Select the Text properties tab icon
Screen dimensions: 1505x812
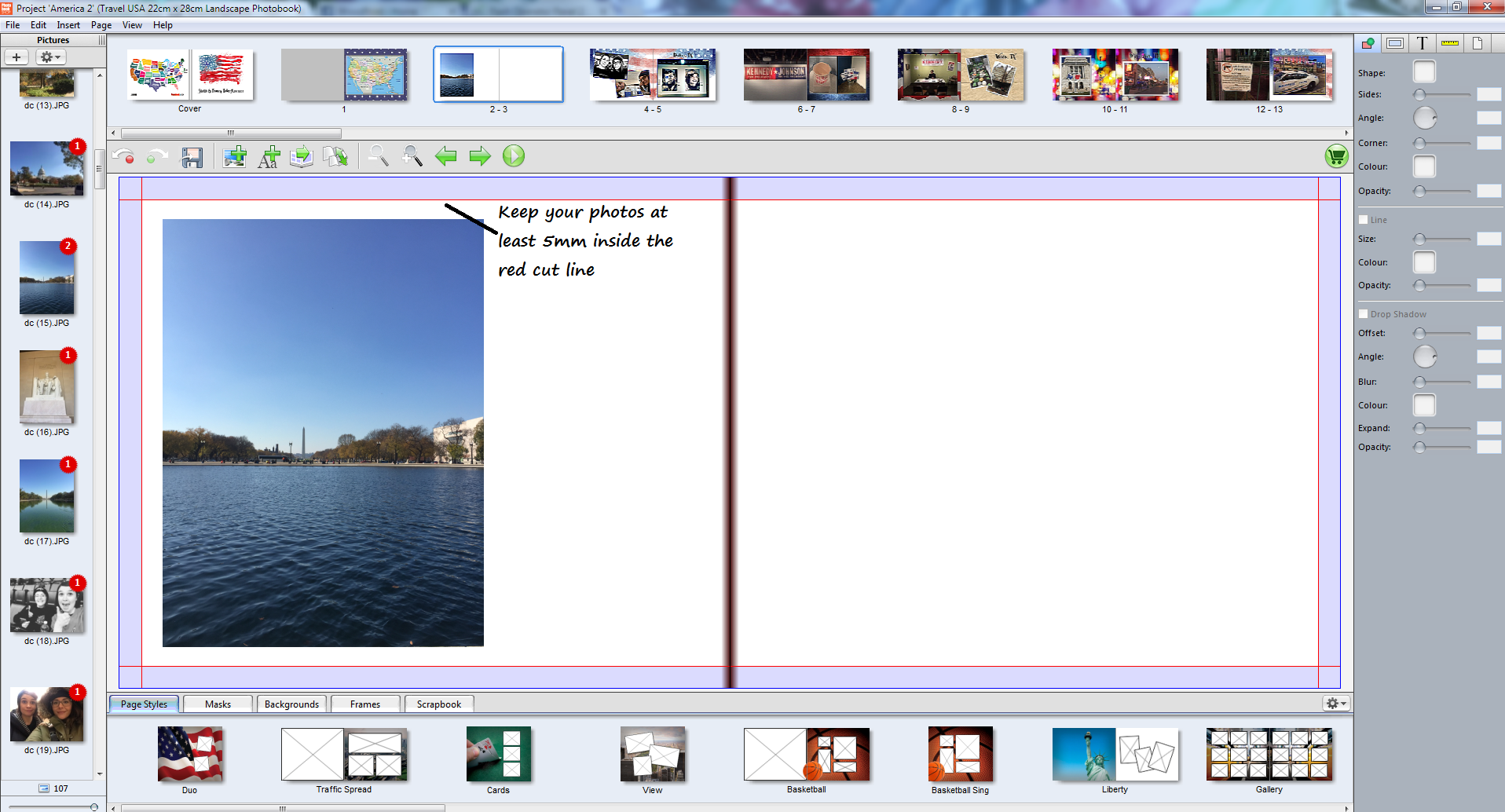point(1422,43)
